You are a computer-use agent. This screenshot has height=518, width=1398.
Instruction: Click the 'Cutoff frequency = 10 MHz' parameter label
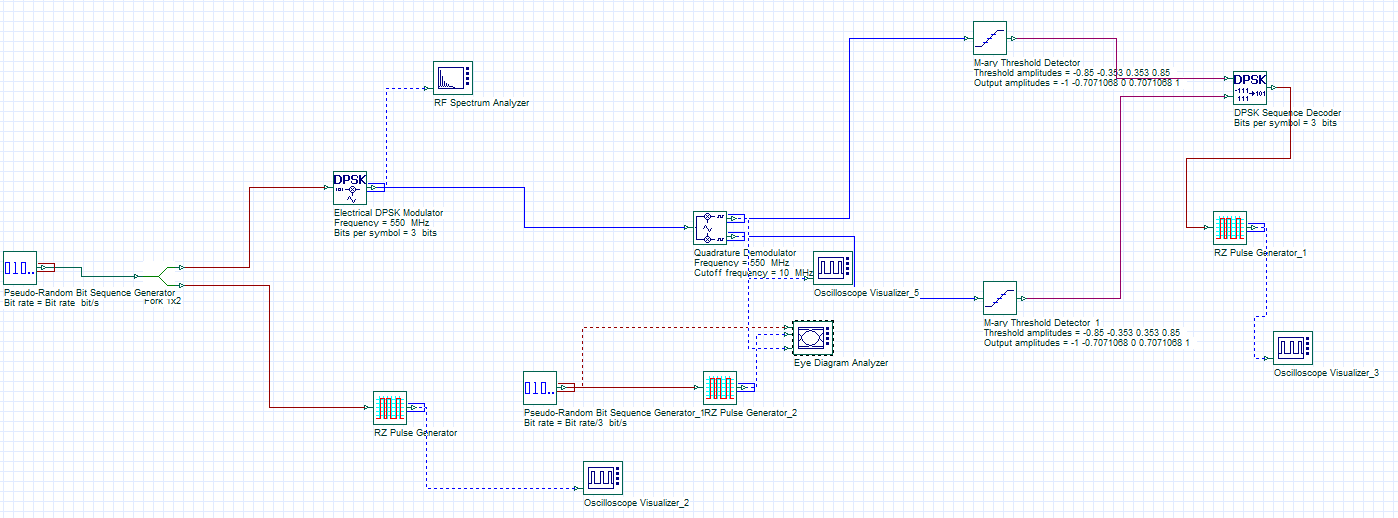coord(753,273)
